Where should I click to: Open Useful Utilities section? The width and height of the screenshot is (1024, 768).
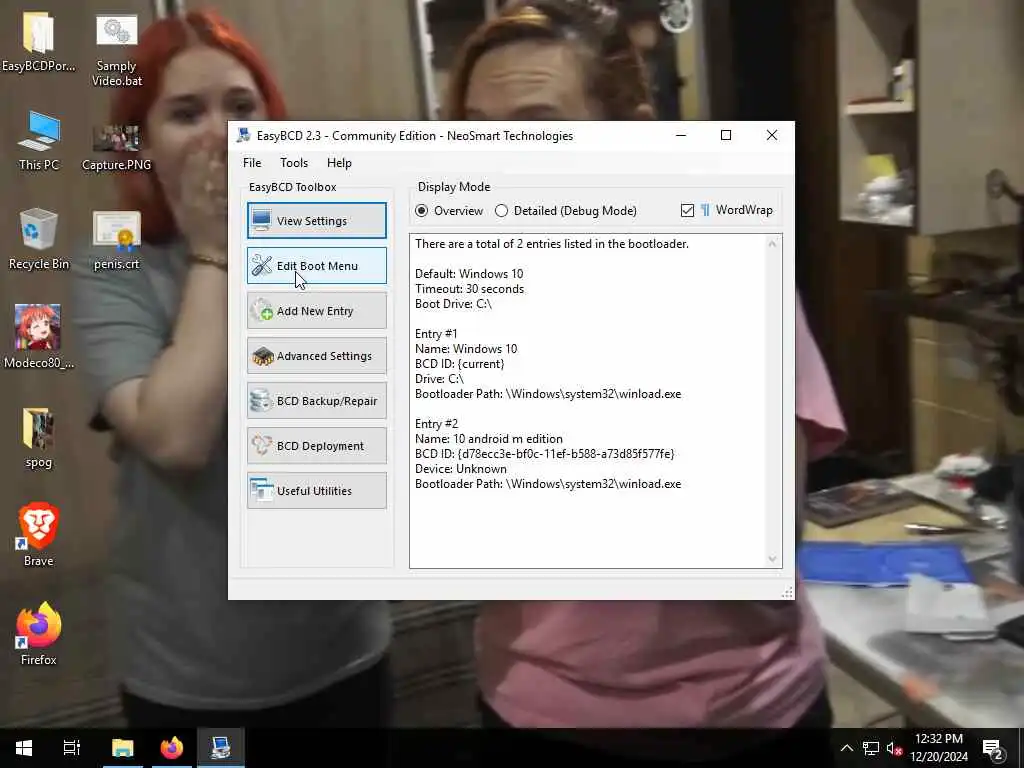pyautogui.click(x=317, y=491)
